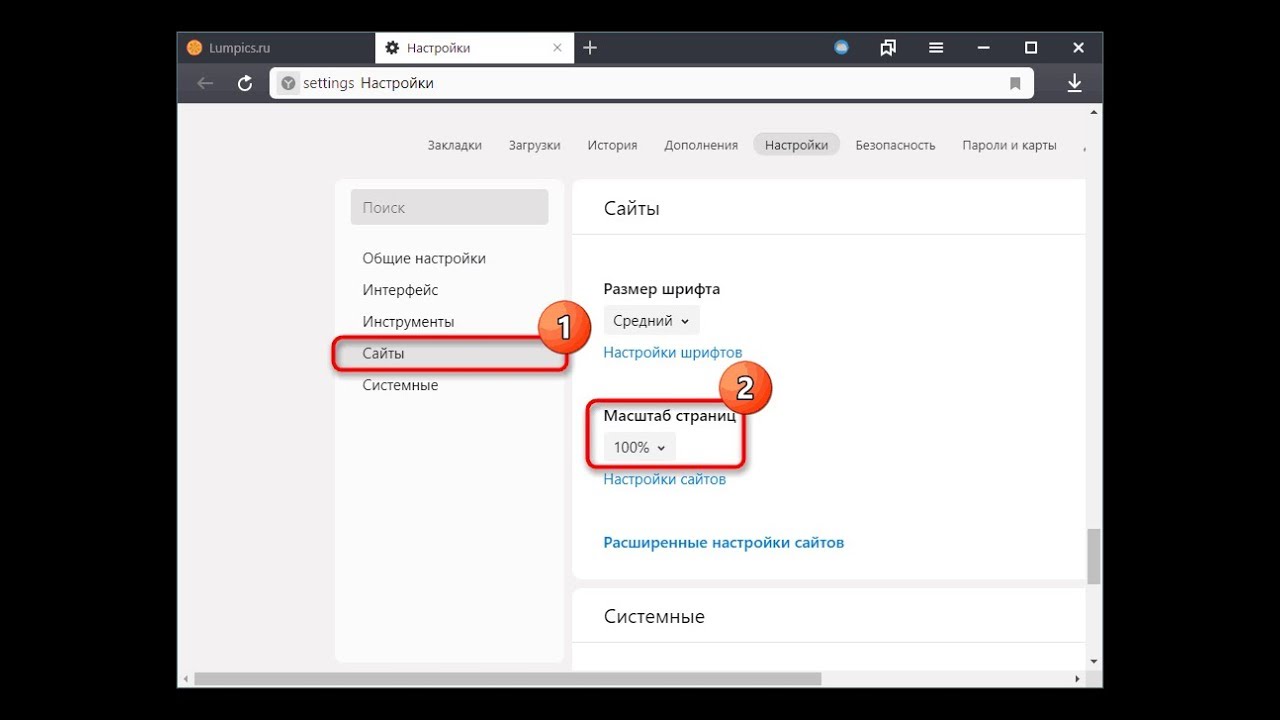1280x720 pixels.
Task: Bookmark the page with bookmark icon
Action: coord(1015,84)
